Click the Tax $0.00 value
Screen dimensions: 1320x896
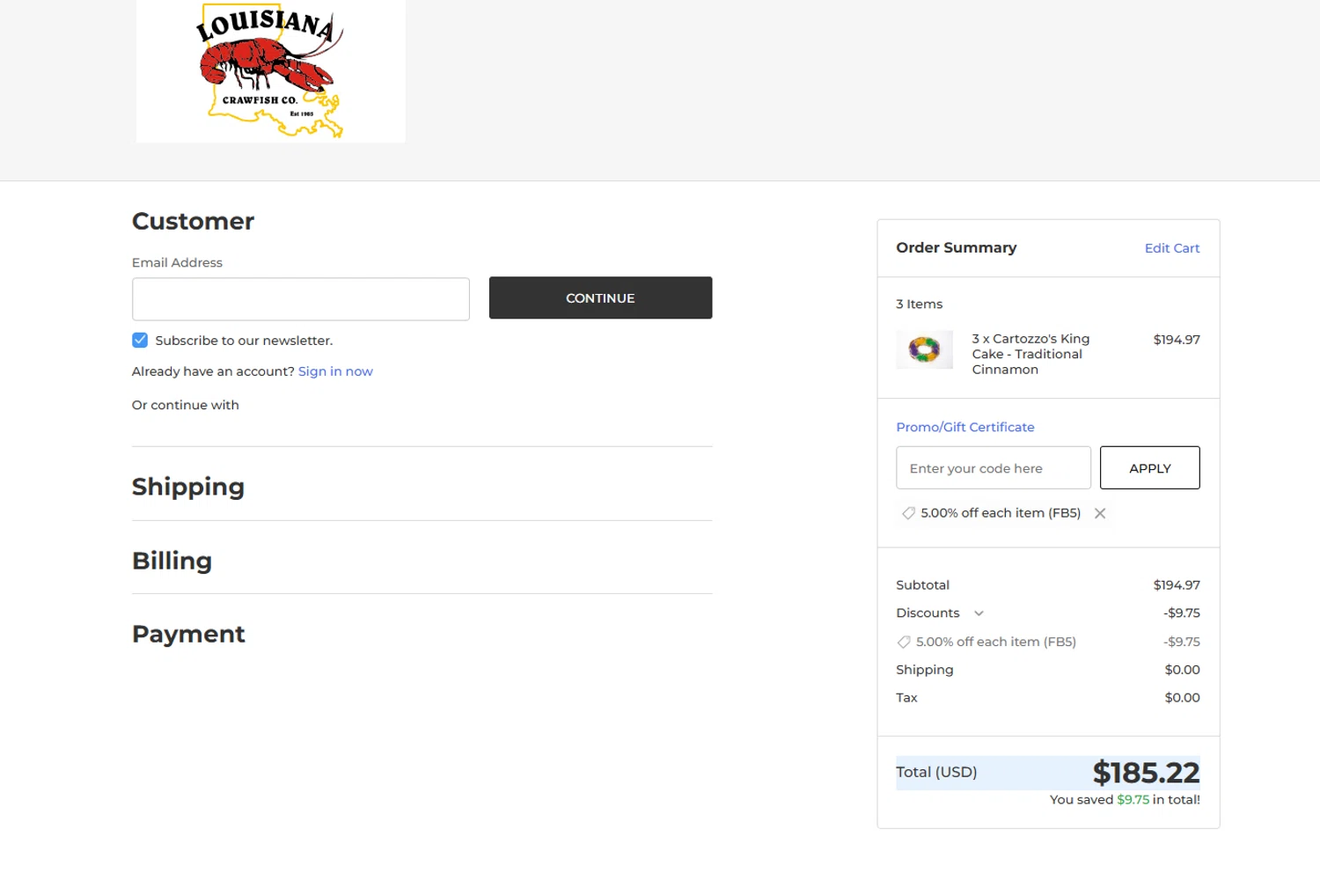pos(1182,698)
